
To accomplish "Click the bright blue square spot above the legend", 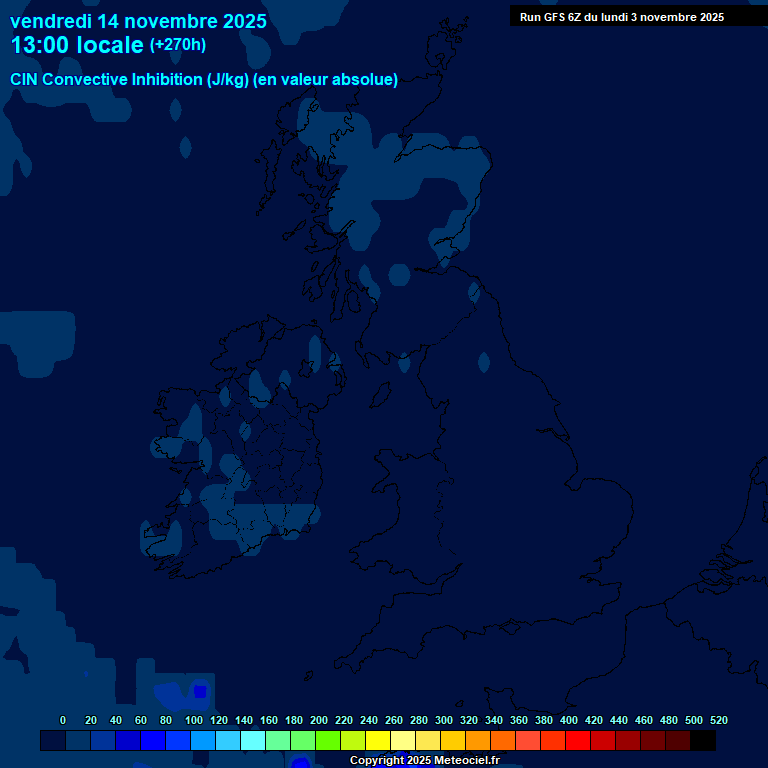I will click(200, 691).
